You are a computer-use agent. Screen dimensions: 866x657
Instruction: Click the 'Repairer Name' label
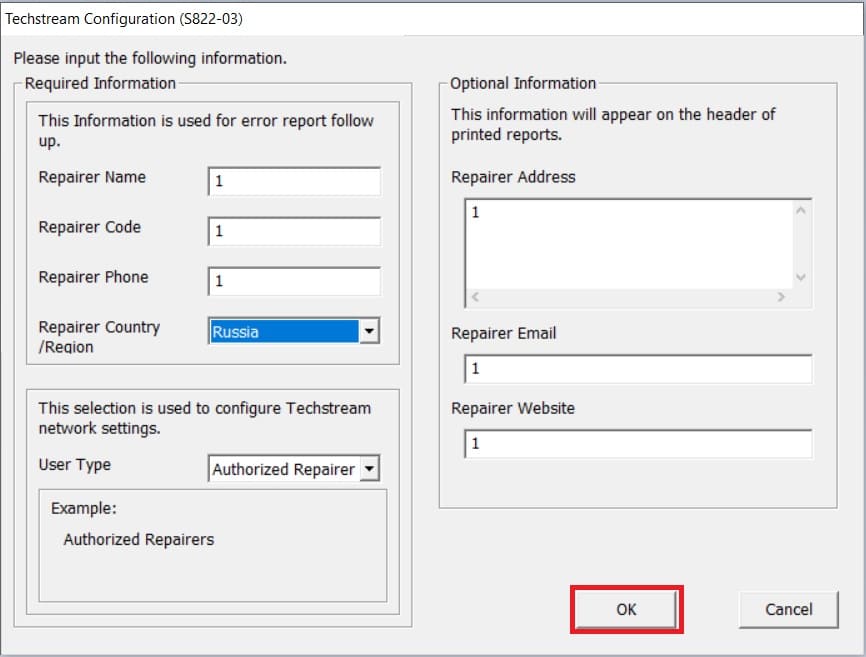[92, 177]
